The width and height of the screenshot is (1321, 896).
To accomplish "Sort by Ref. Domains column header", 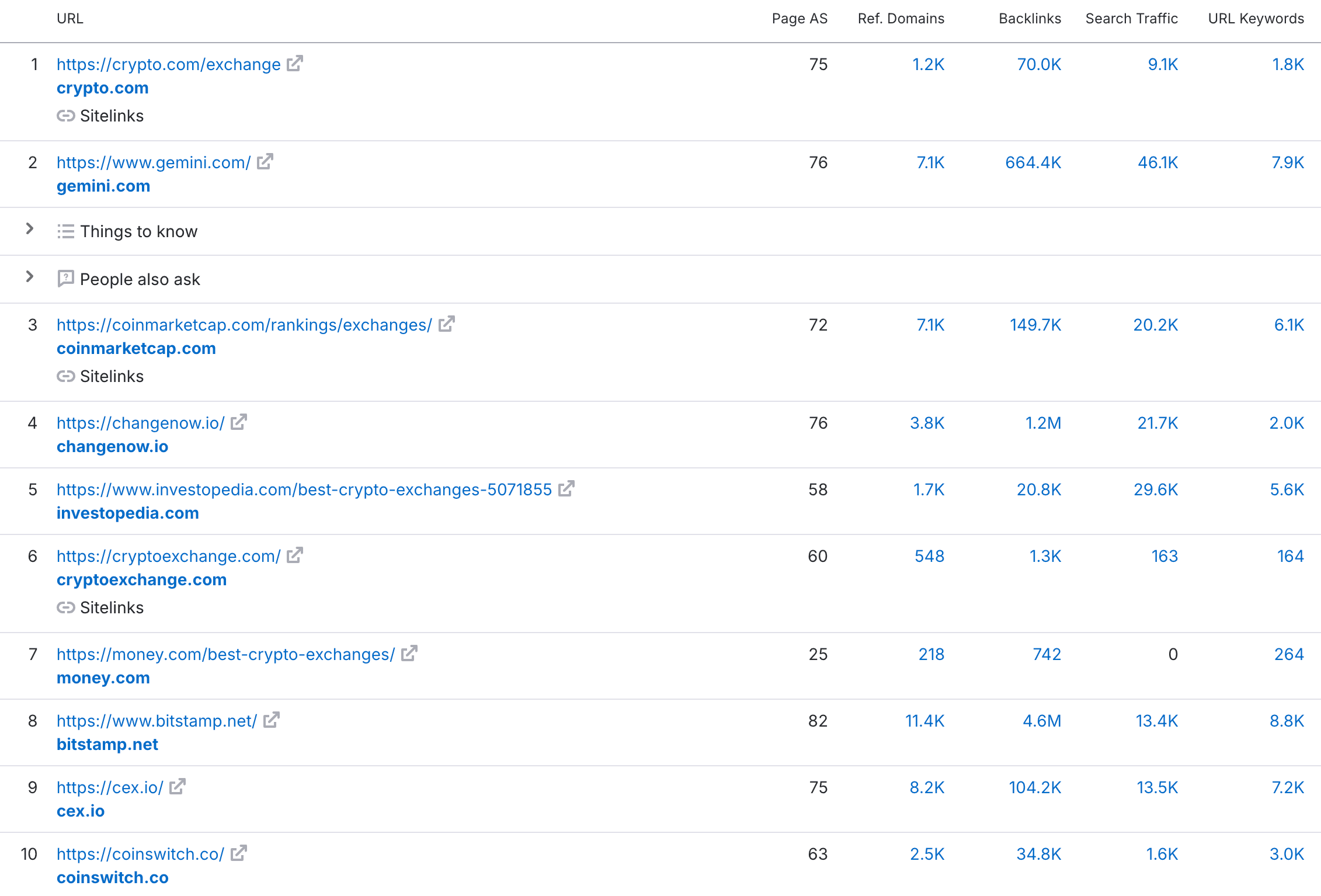I will tap(901, 19).
